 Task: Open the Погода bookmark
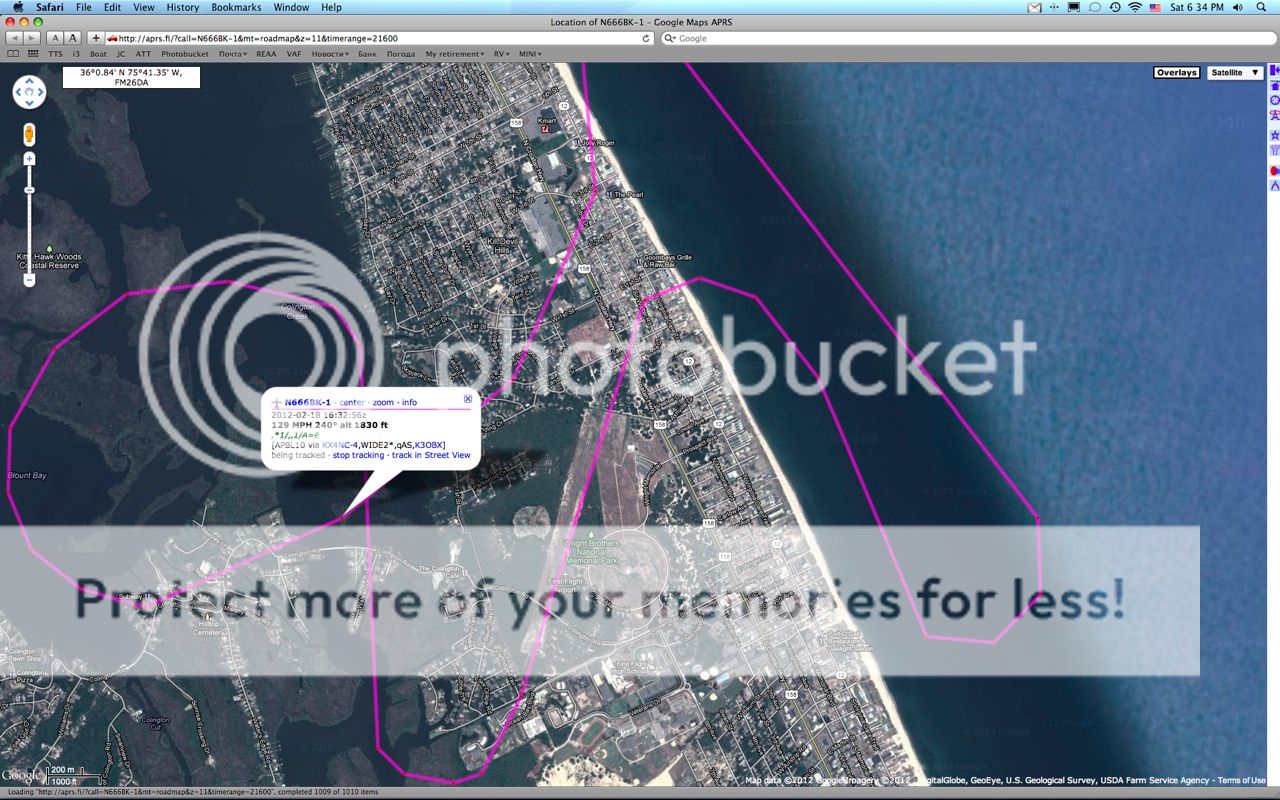coord(401,54)
